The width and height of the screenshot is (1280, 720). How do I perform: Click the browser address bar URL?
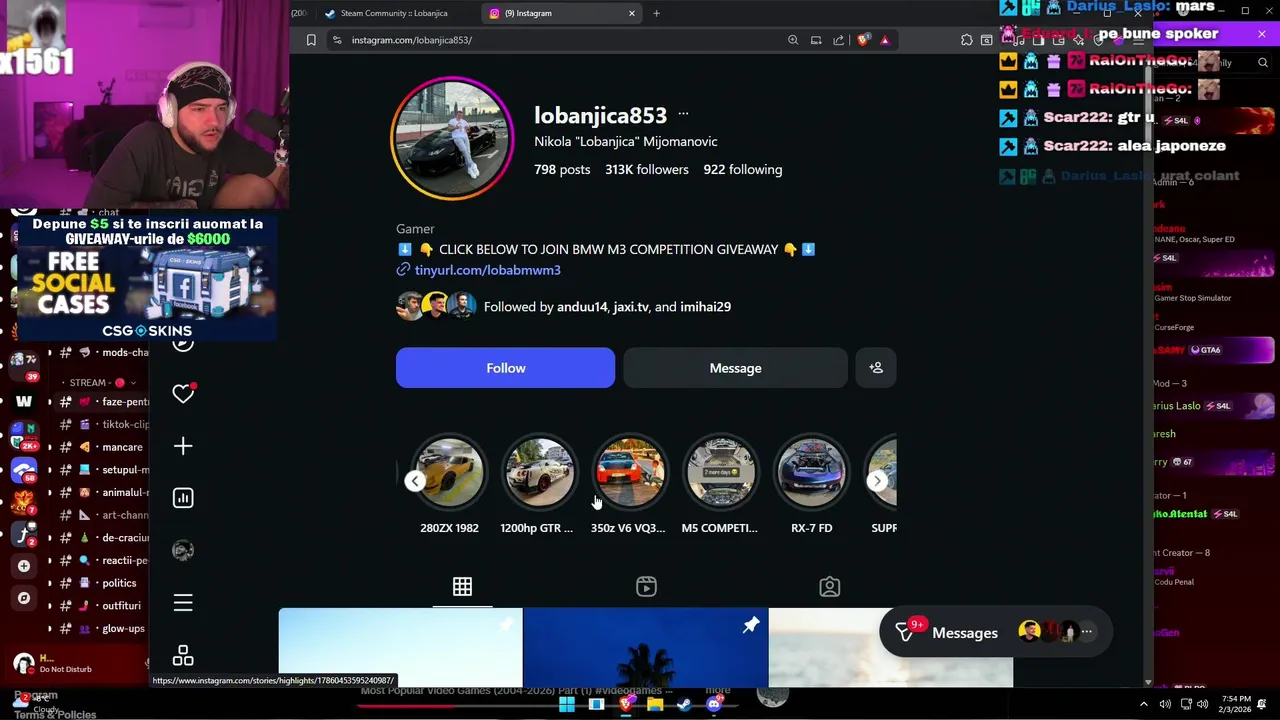[x=411, y=40]
